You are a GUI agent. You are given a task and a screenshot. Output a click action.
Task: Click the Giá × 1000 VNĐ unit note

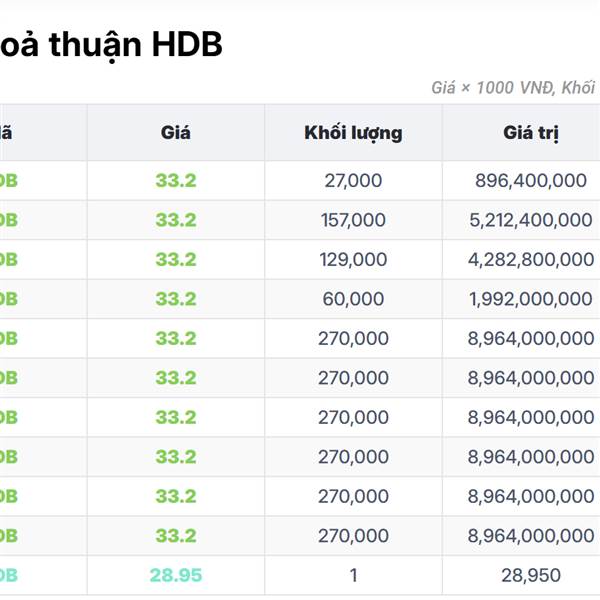pos(513,88)
